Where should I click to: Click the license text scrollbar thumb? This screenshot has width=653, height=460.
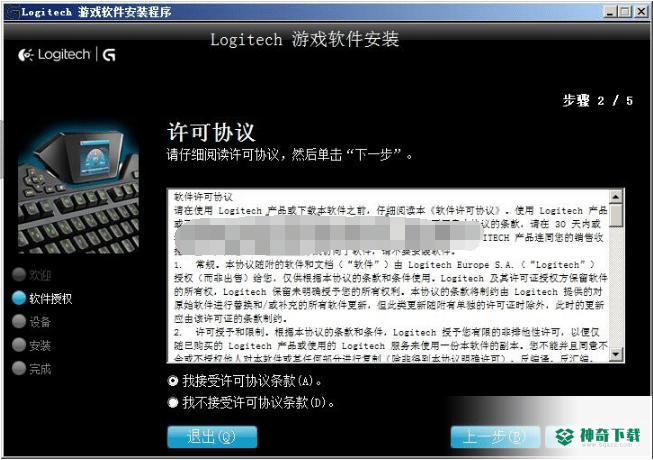616,215
